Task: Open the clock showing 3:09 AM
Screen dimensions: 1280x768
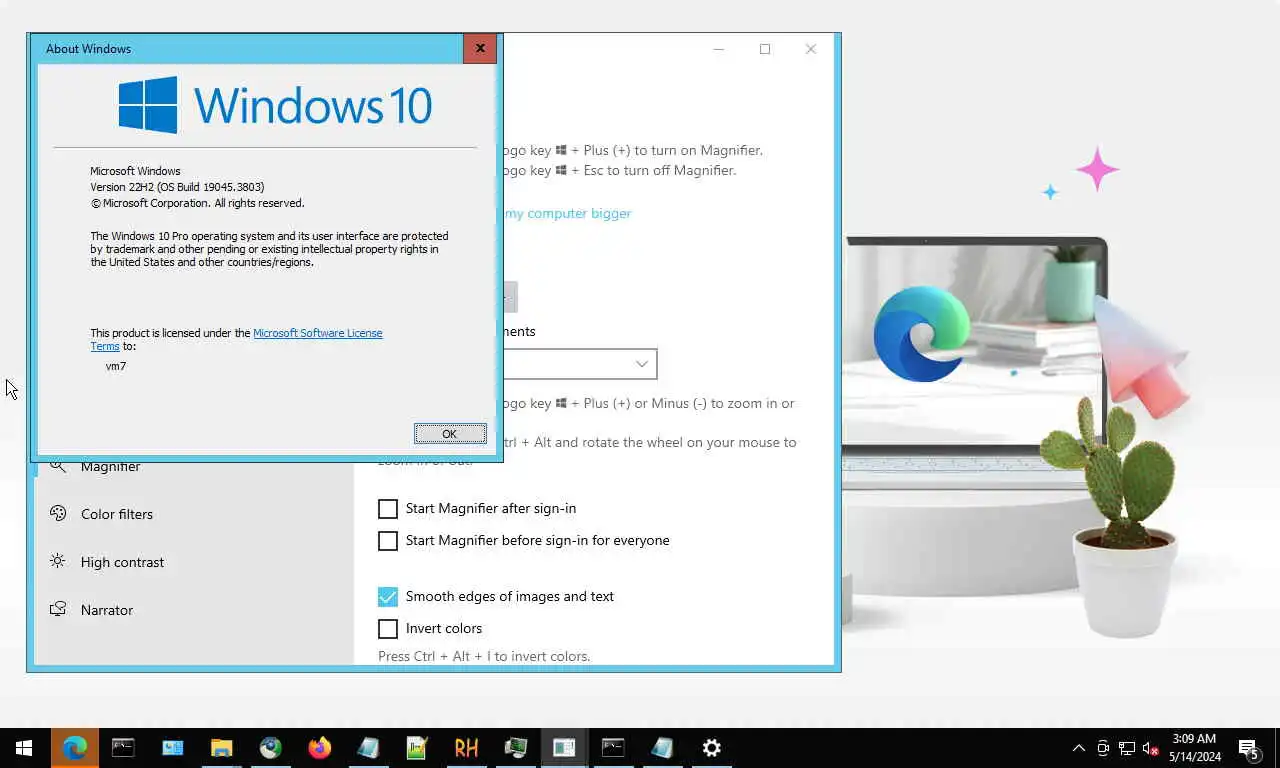Action: coord(1193,748)
